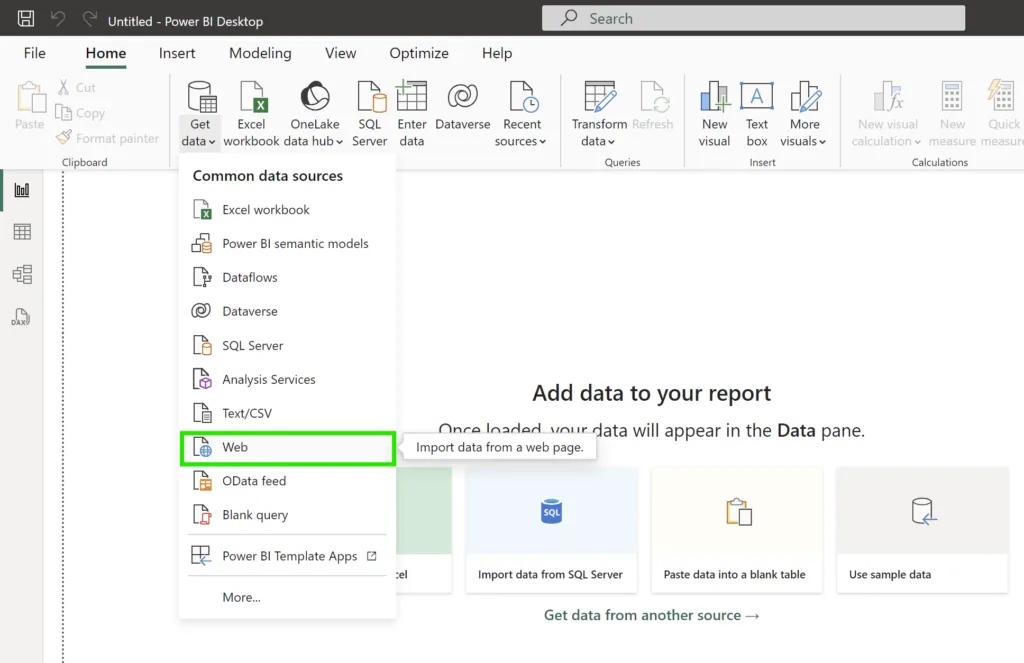This screenshot has width=1024, height=663.
Task: Choose Excel workbook from data sources list
Action: point(287,210)
